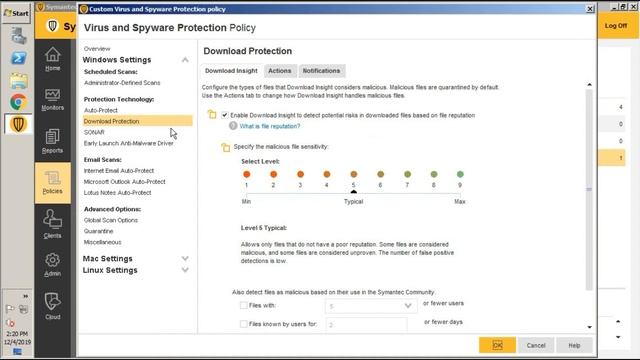Open the Reports section
Image resolution: width=640 pixels, height=360 pixels.
[x=52, y=141]
